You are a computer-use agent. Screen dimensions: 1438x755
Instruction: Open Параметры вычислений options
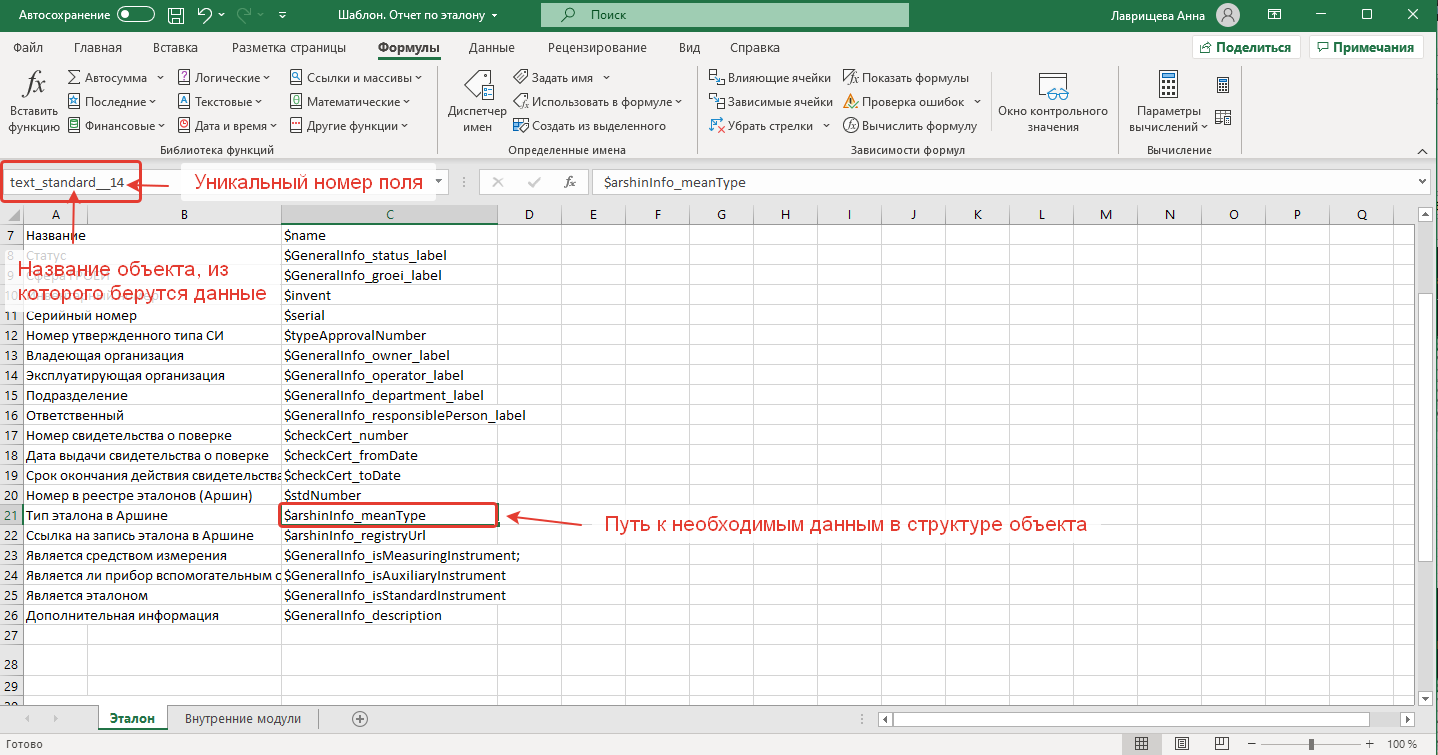(1168, 102)
